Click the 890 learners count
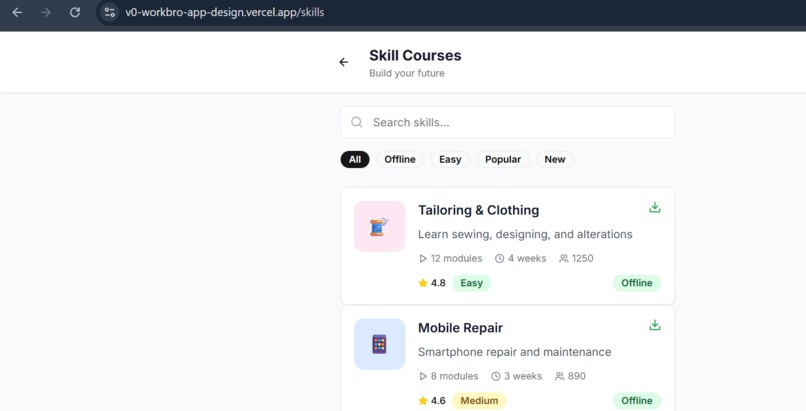This screenshot has width=806, height=411. (x=577, y=376)
